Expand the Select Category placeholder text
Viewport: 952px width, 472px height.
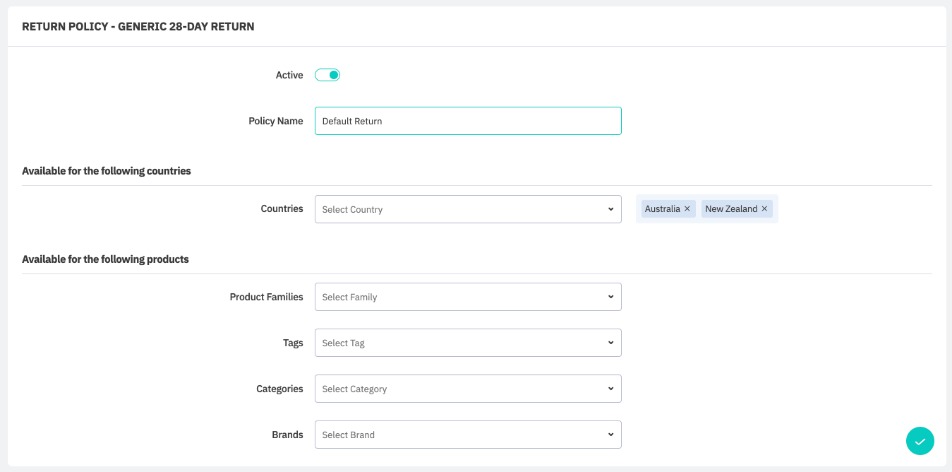pos(354,389)
